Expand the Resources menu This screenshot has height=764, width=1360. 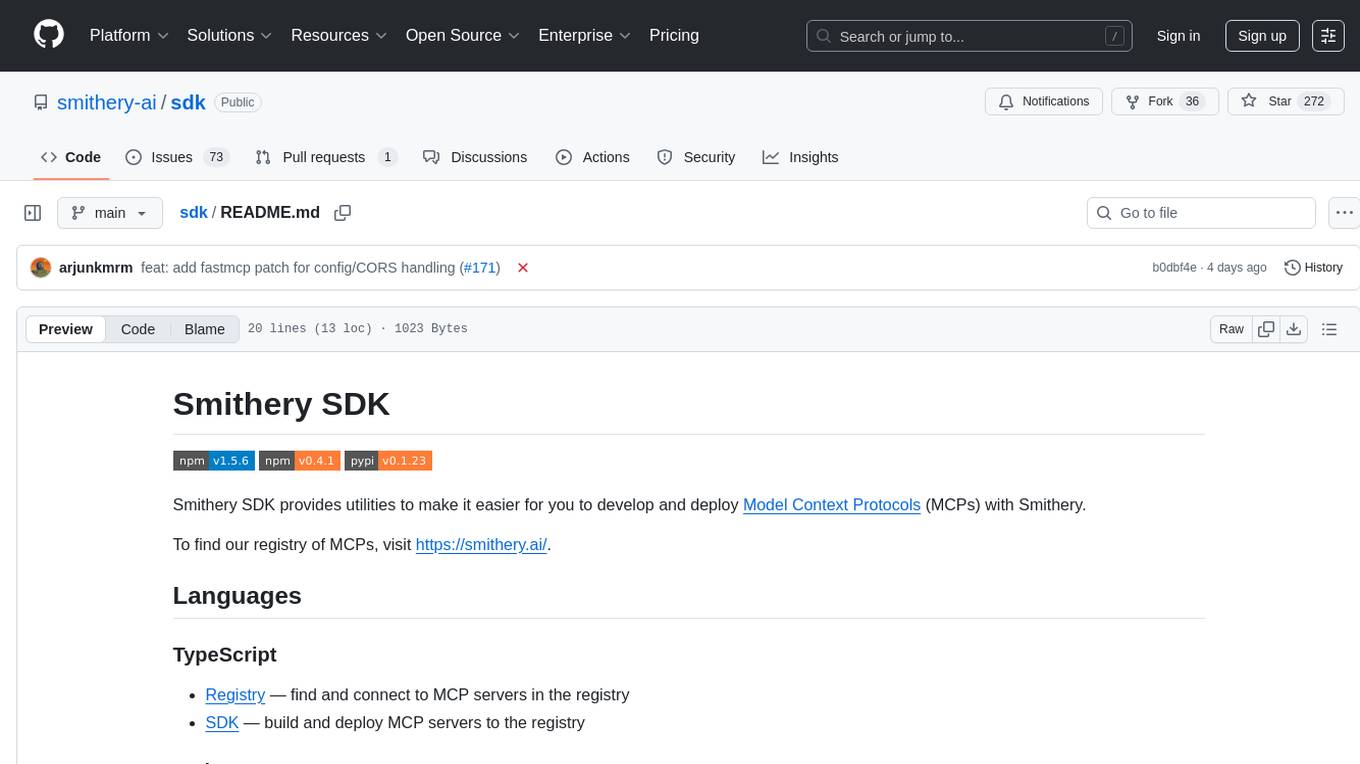tap(339, 35)
